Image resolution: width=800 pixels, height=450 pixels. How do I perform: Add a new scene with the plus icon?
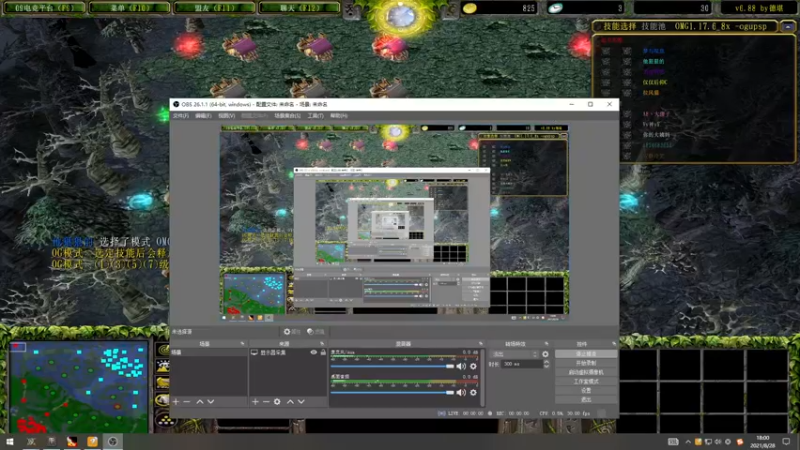pyautogui.click(x=176, y=402)
